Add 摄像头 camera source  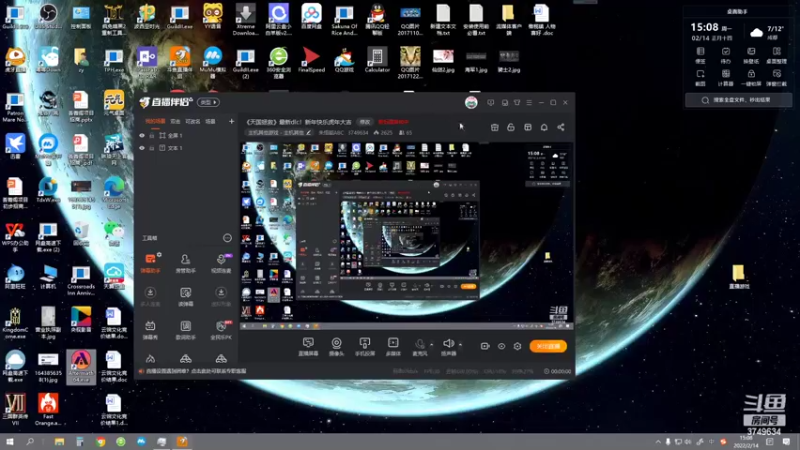(336, 346)
